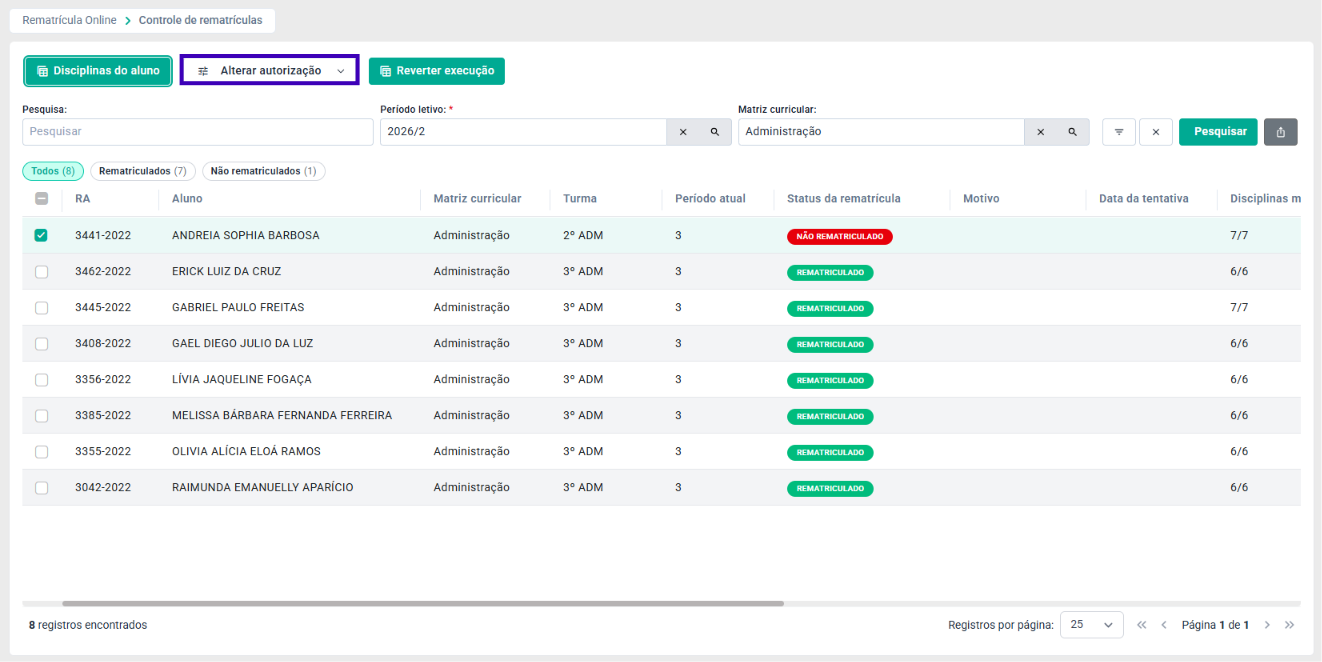Image resolution: width=1322 pixels, height=662 pixels.
Task: Clear Matriz curricular field using X icon
Action: [x=1040, y=132]
